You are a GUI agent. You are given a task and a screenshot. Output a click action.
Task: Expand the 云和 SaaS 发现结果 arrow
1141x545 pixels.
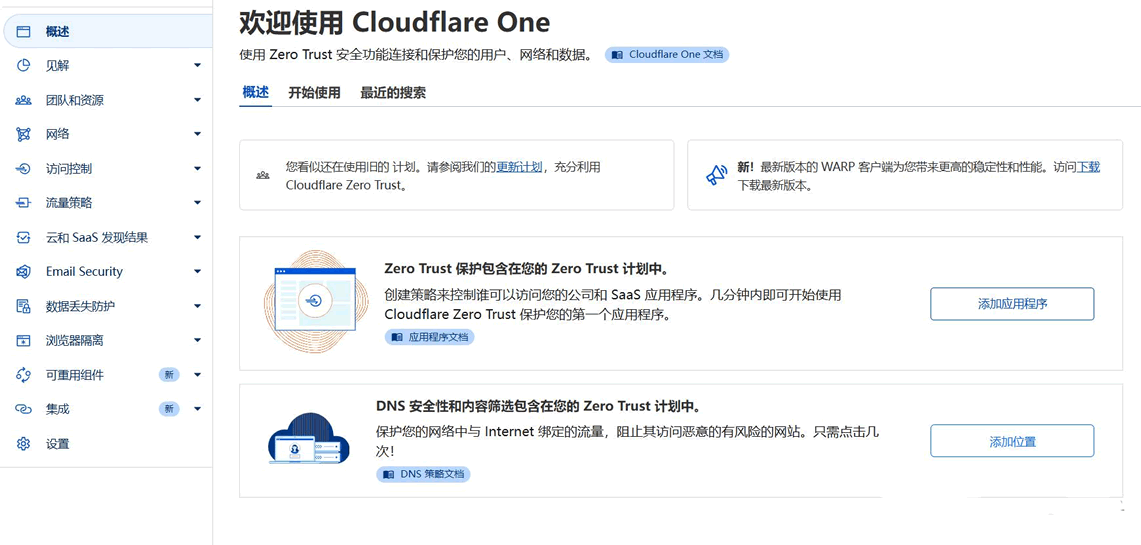pyautogui.click(x=197, y=238)
